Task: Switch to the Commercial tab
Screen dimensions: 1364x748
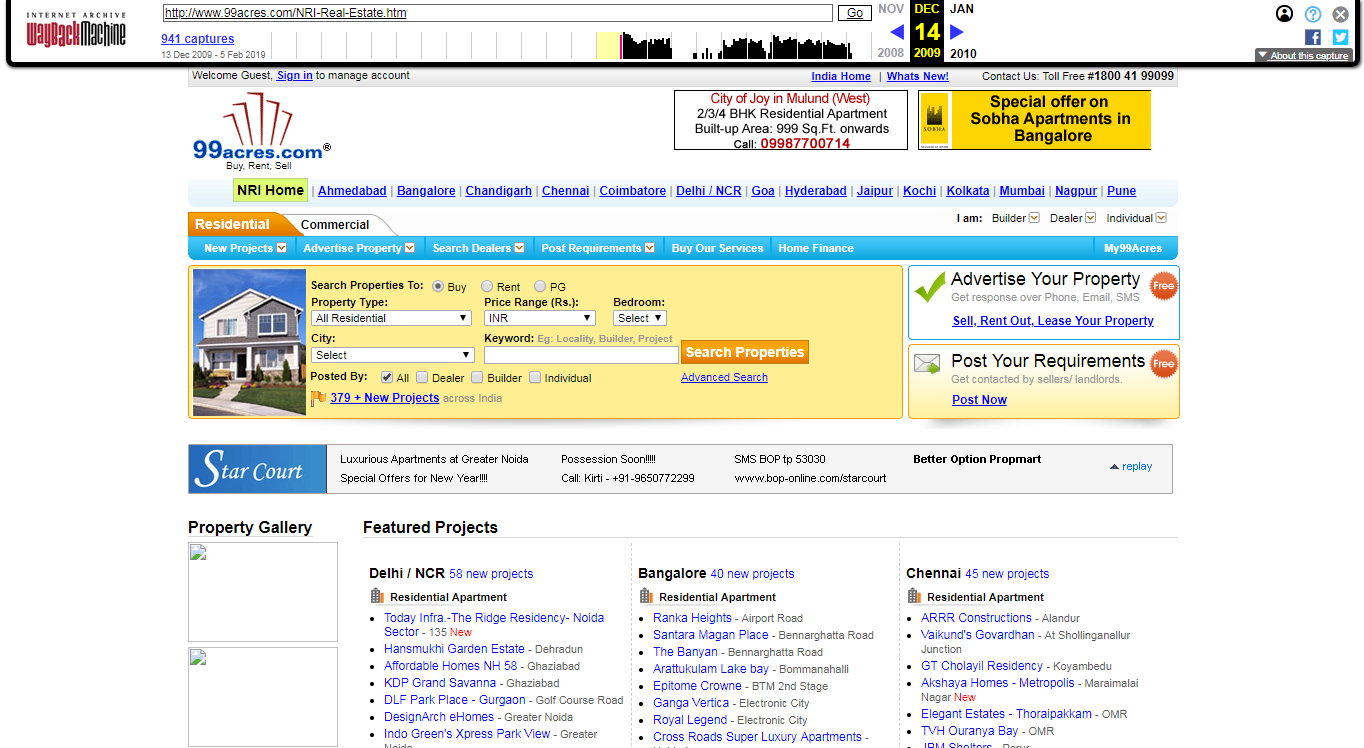Action: (x=335, y=225)
